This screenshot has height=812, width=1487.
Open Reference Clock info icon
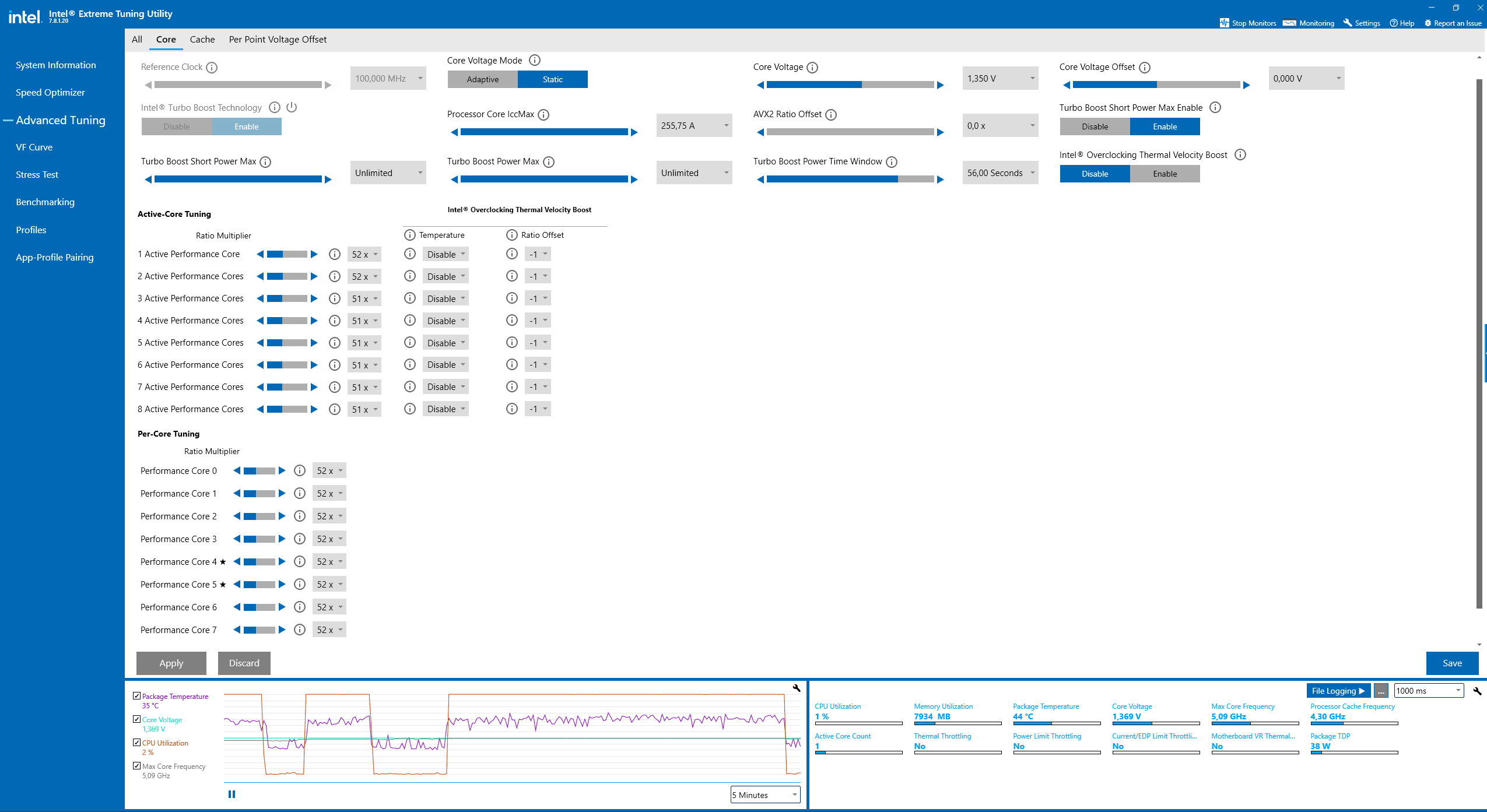[212, 68]
